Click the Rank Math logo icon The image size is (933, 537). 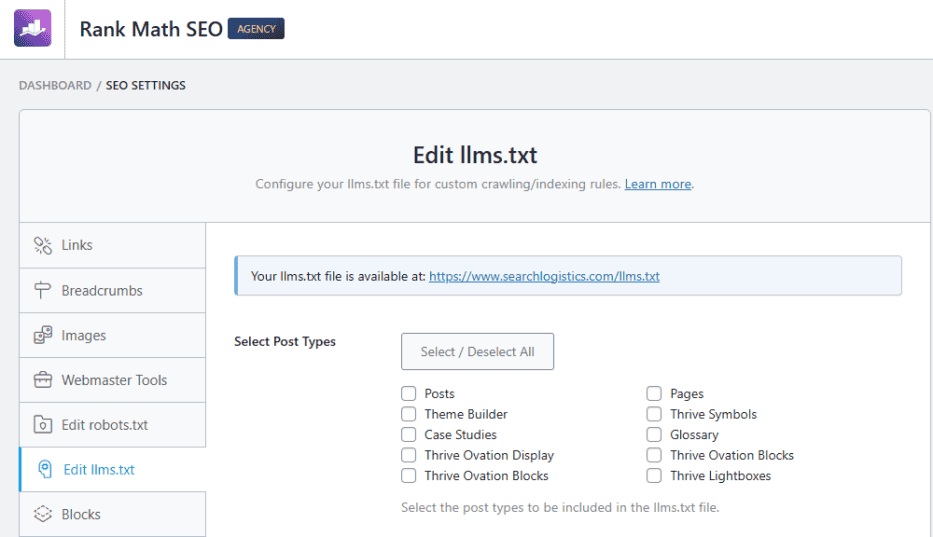[33, 28]
